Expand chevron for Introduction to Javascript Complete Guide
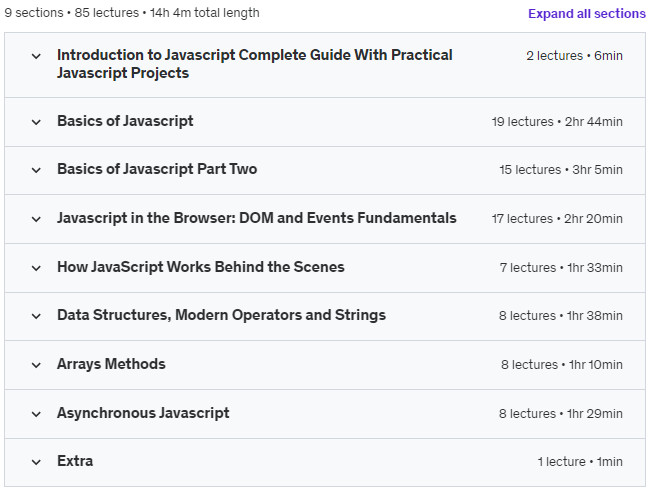Screen dimensions: 655x492 [36, 56]
